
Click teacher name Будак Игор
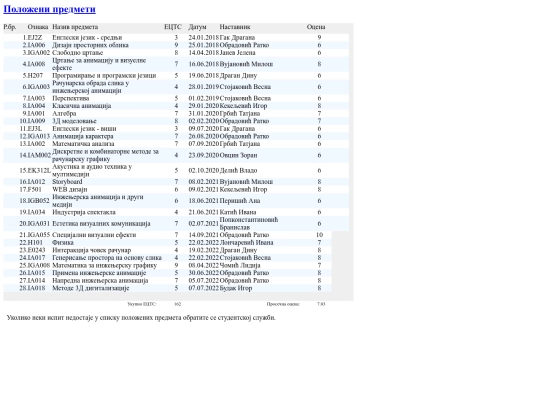click(236, 288)
